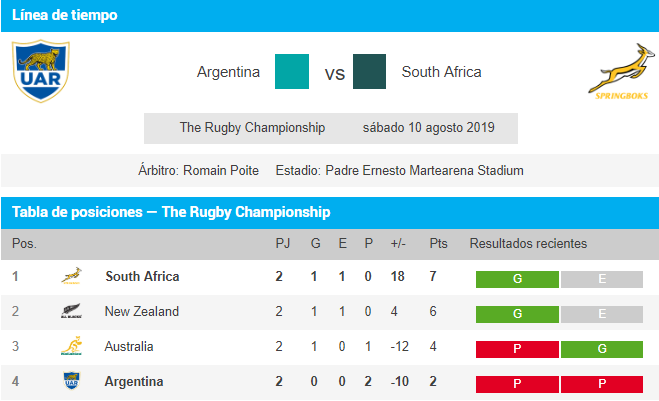The height and width of the screenshot is (401, 659).
Task: Click the Australia wallaby icon
Action: pyautogui.click(x=71, y=346)
